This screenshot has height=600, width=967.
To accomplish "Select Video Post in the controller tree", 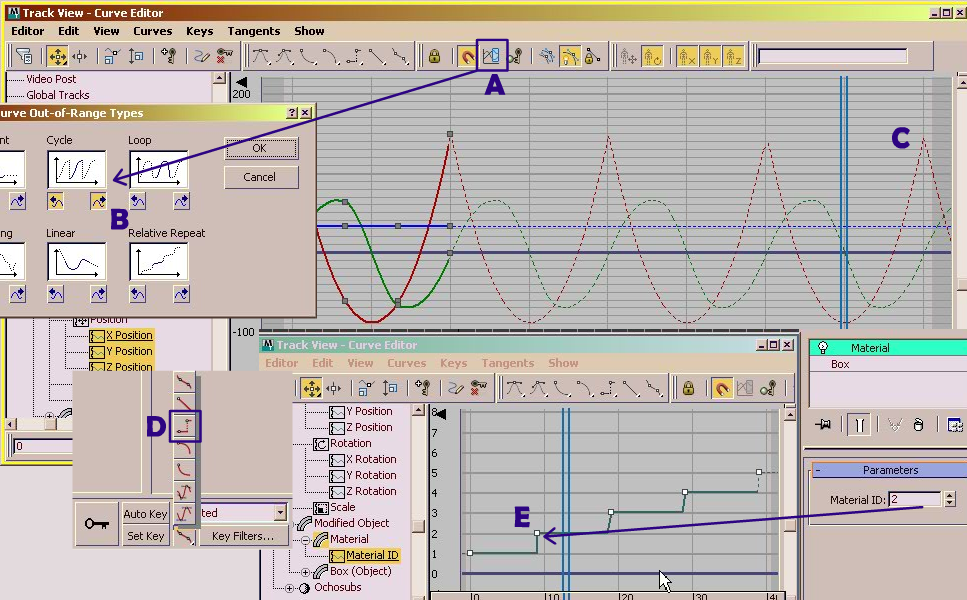I will point(51,79).
